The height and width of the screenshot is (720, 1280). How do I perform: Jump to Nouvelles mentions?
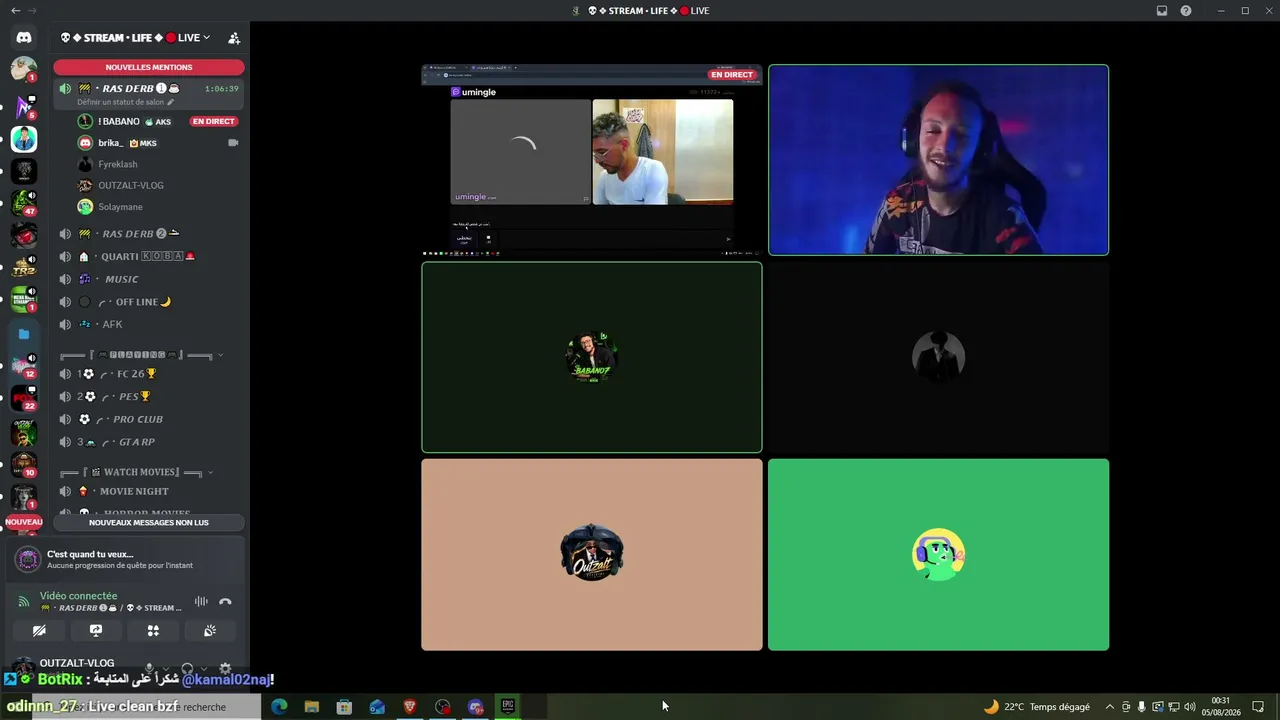point(149,67)
